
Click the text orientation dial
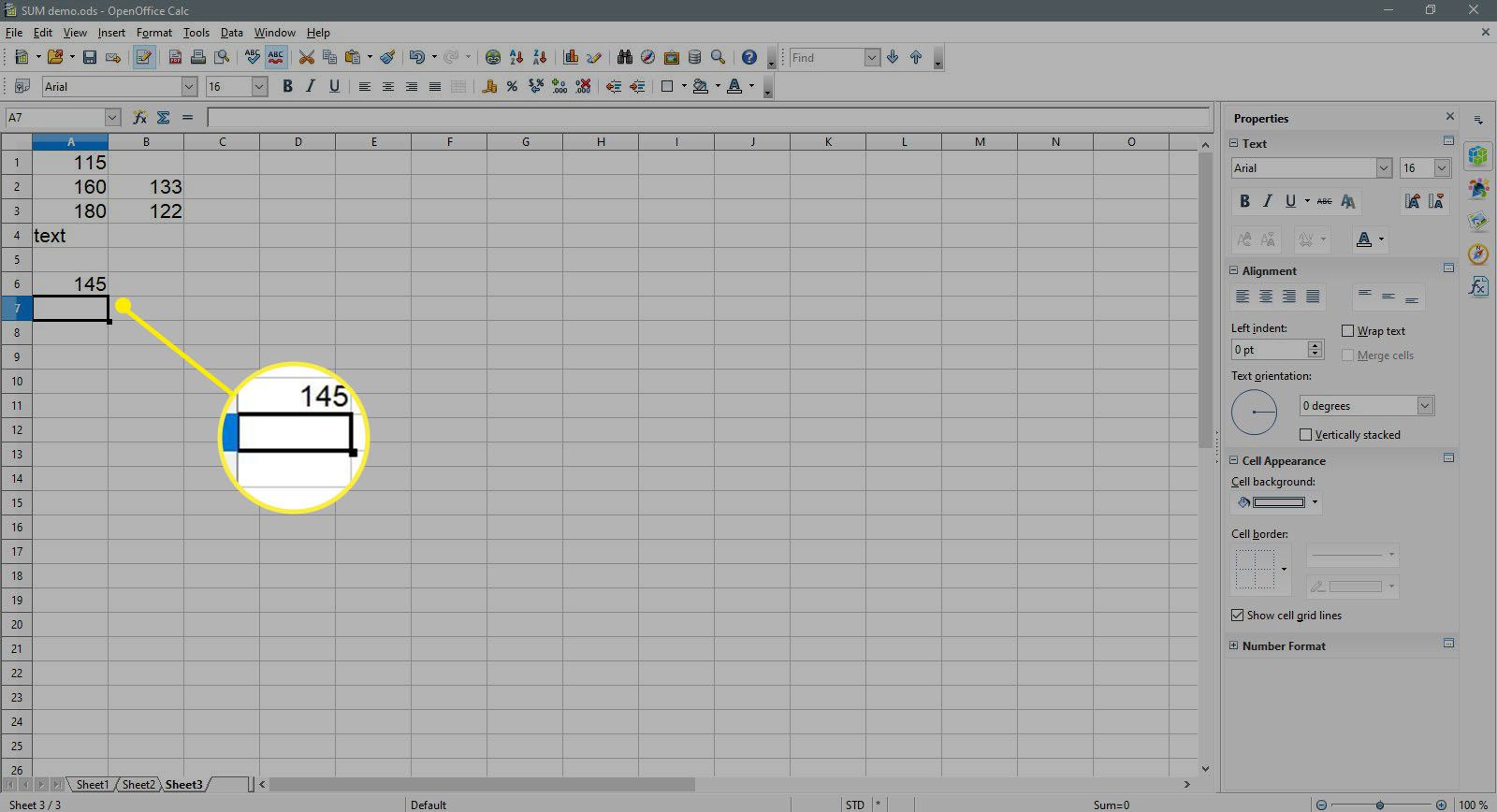click(x=1254, y=412)
